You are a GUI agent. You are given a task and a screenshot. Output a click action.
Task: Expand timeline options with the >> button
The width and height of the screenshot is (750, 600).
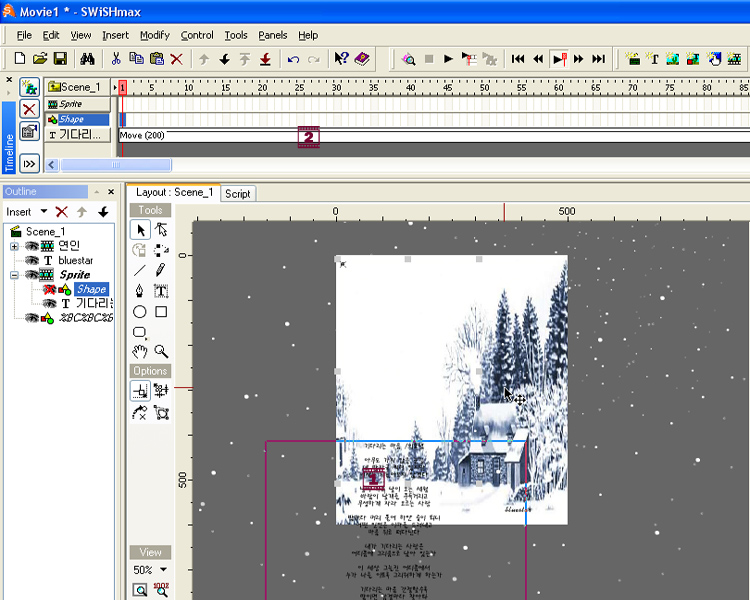click(29, 164)
